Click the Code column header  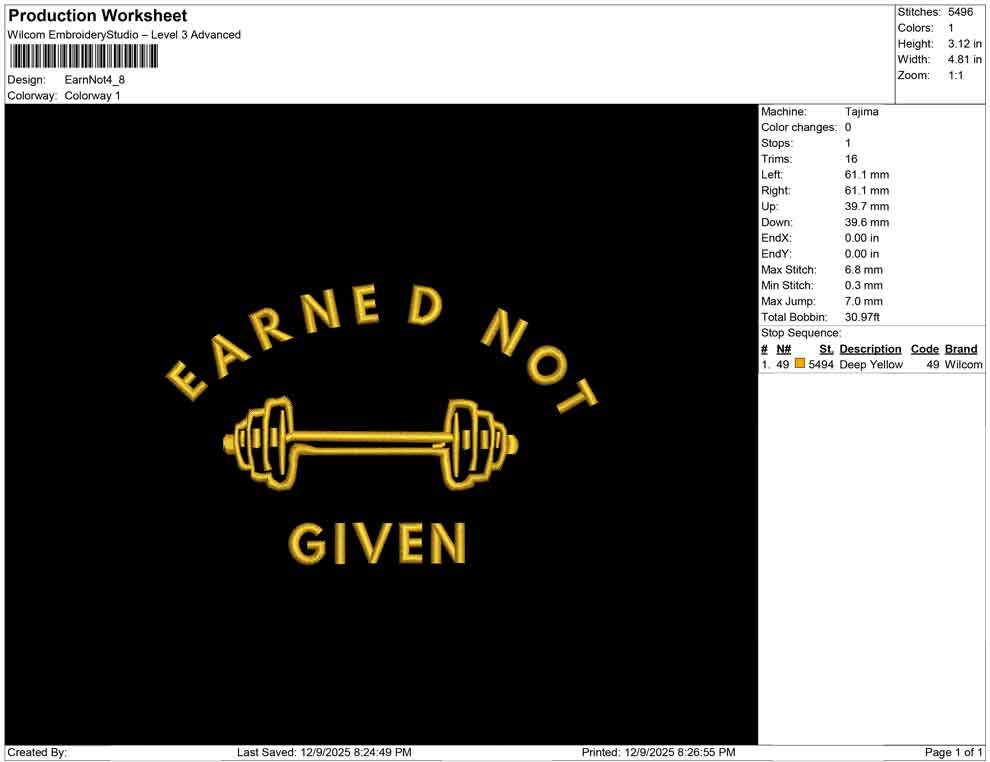pyautogui.click(x=925, y=348)
